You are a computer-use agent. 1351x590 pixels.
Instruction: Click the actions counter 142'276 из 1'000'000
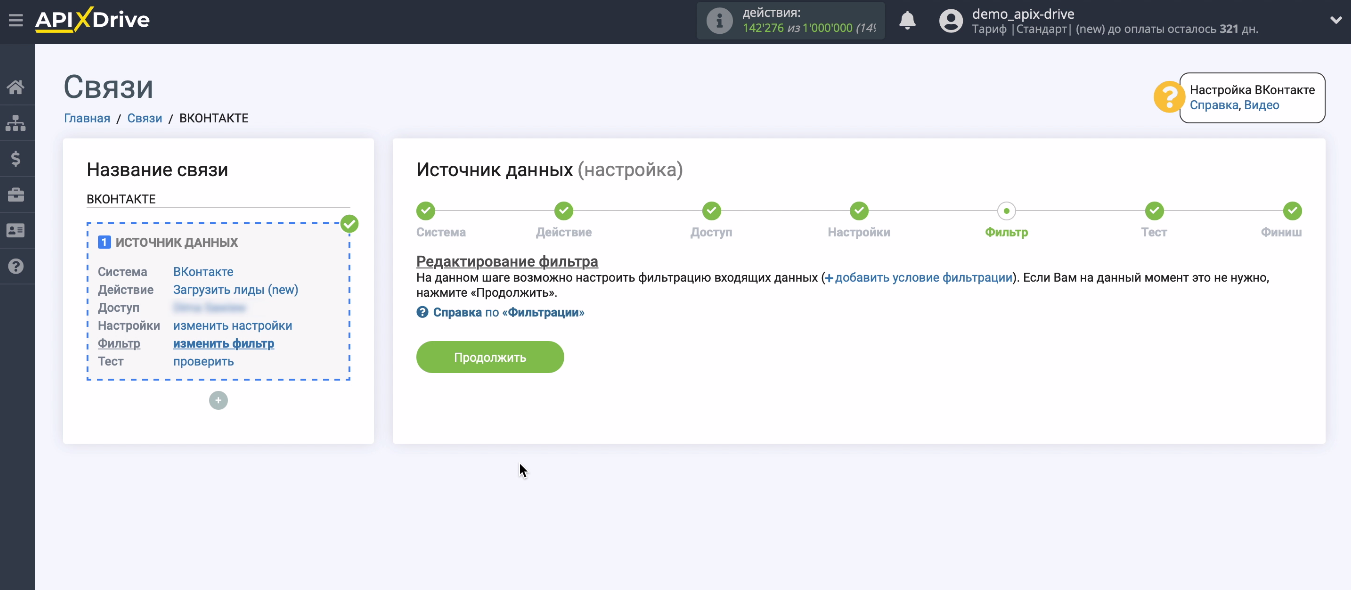point(809,28)
